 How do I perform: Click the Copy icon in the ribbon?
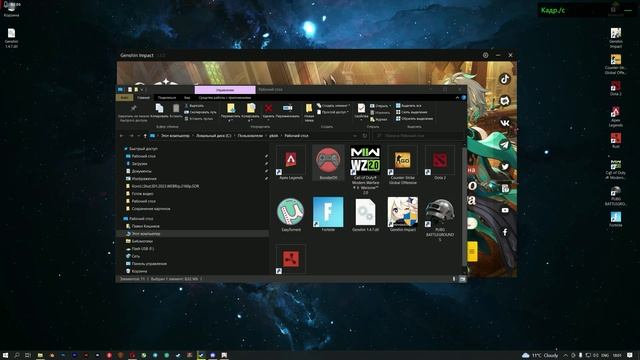click(x=159, y=108)
